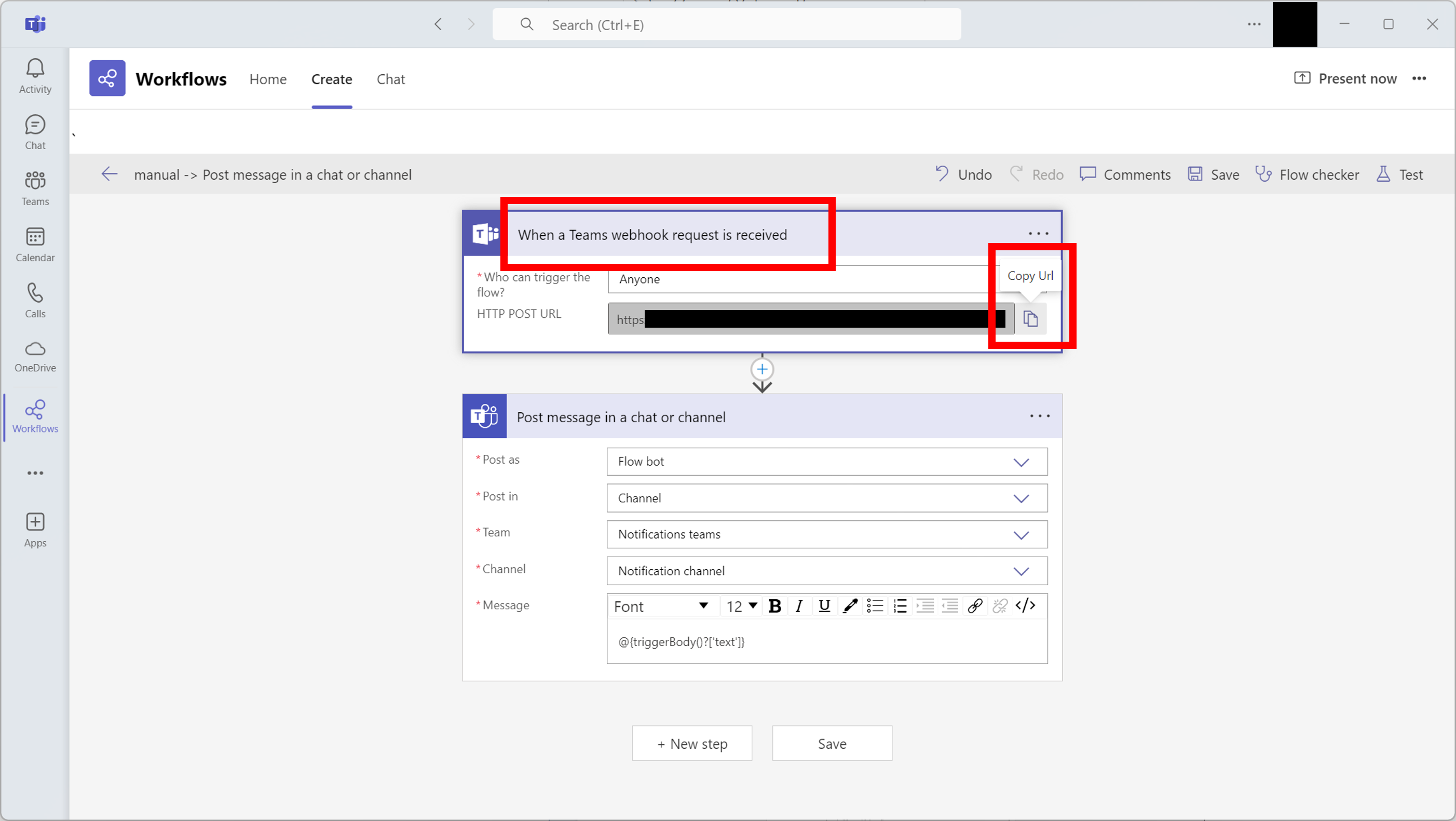Select Workflows in the sidebar
The width and height of the screenshot is (1456, 821).
(35, 416)
